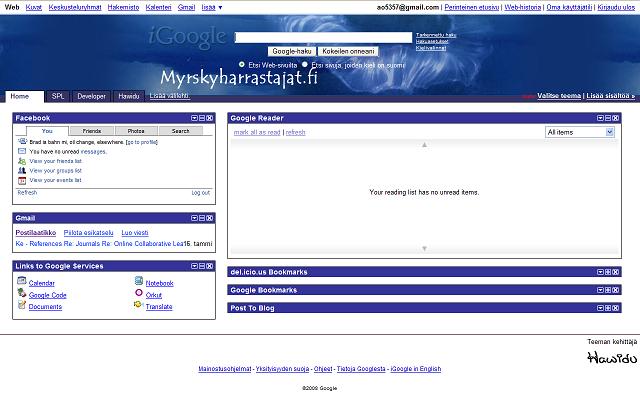Expand the del.icio.us Bookmarks gadget
The image size is (640, 395).
click(x=608, y=272)
